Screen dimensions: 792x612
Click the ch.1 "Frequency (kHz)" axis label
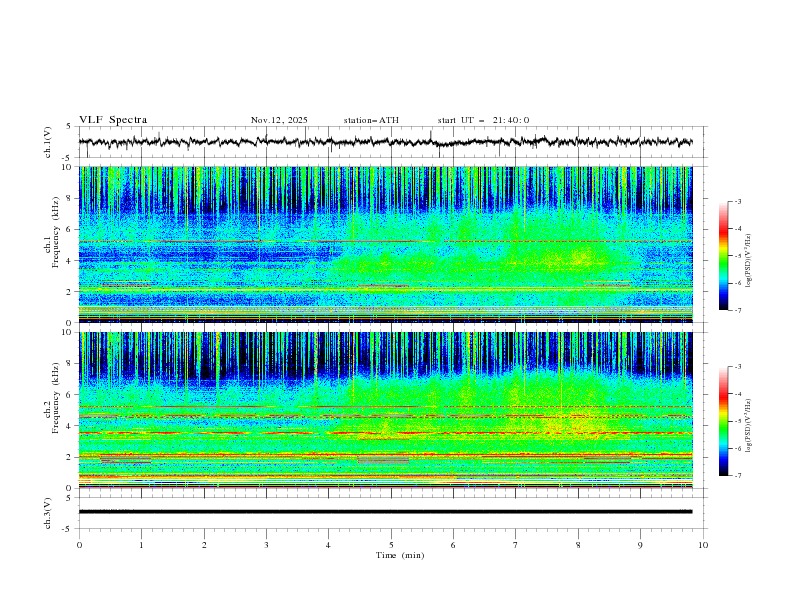tap(56, 230)
